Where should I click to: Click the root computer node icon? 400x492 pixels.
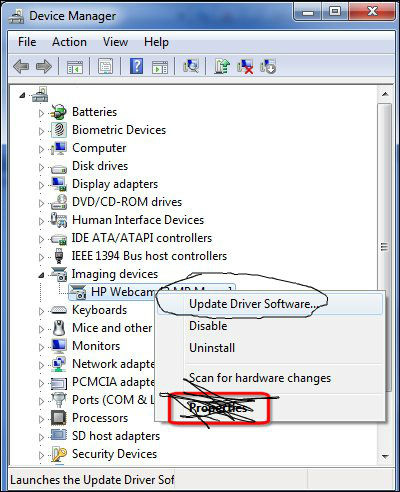[40, 95]
